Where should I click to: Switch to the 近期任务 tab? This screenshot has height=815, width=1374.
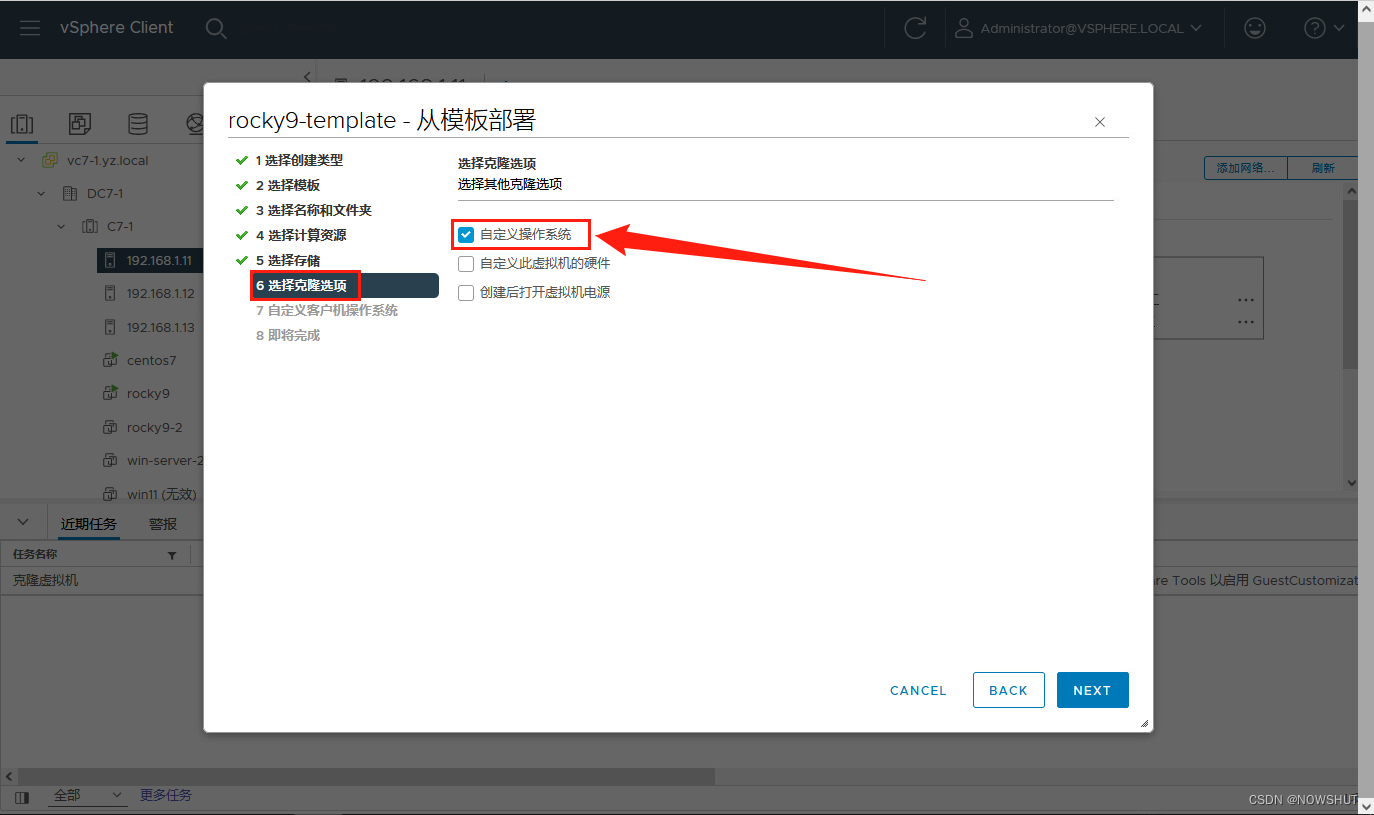click(88, 524)
